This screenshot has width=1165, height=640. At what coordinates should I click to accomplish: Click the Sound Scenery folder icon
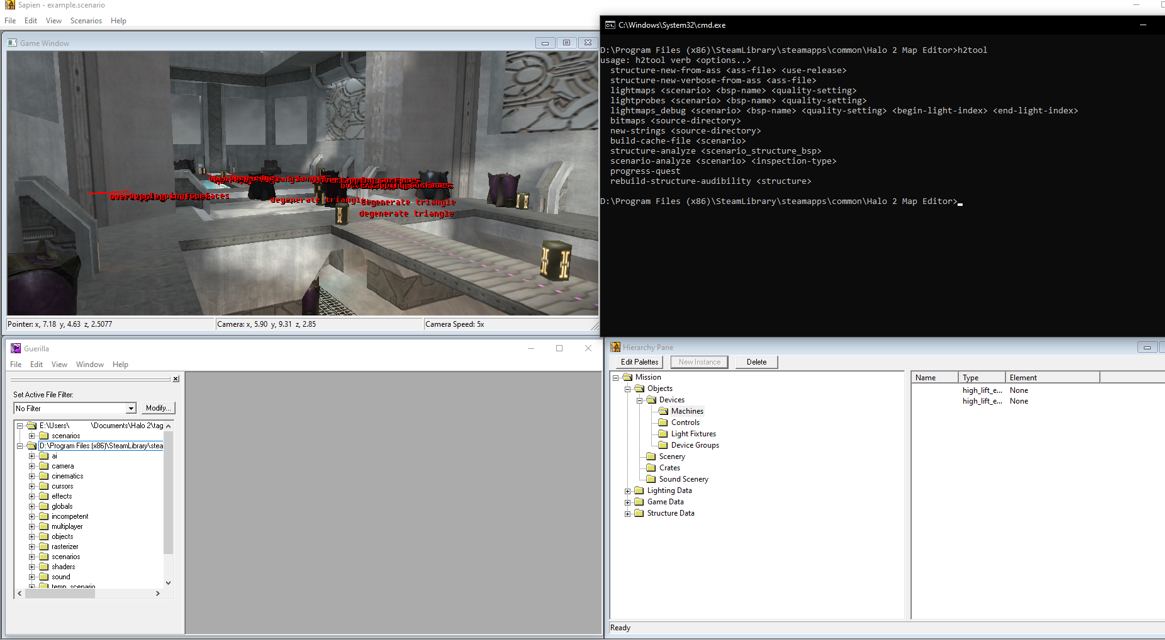652,479
